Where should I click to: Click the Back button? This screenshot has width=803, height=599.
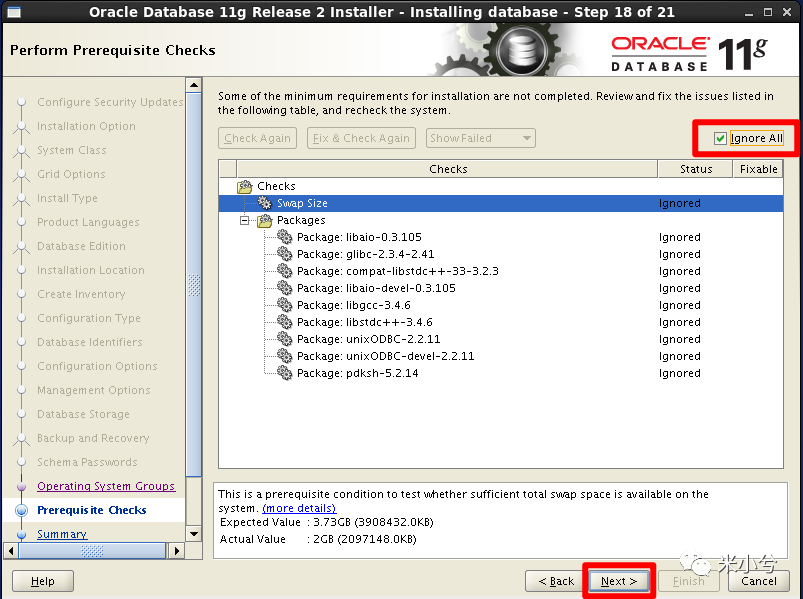pyautogui.click(x=556, y=581)
